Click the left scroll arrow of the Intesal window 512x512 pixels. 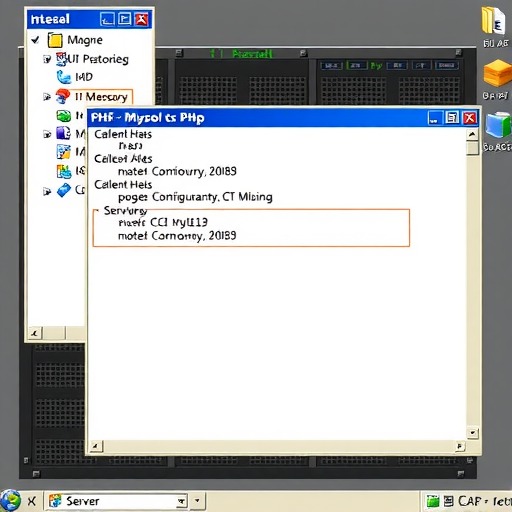click(x=35, y=333)
